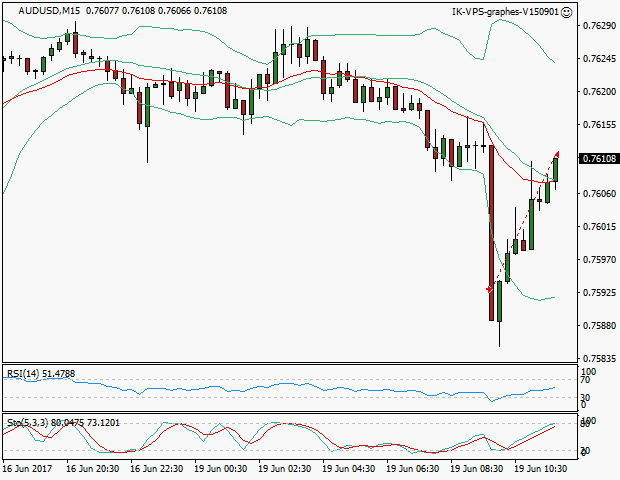Click the RSI scale value 100

click(589, 373)
